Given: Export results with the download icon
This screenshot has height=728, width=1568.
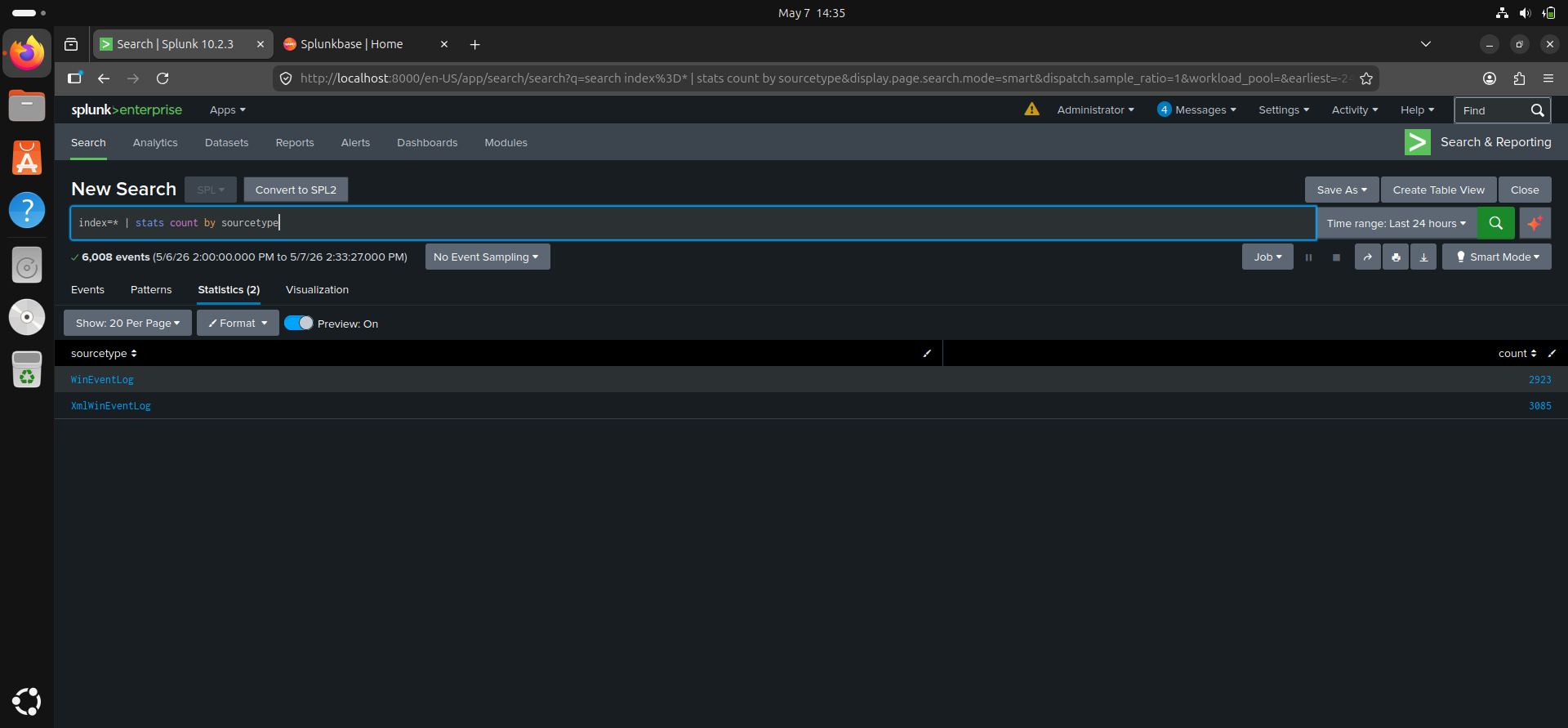Looking at the screenshot, I should click(x=1423, y=257).
